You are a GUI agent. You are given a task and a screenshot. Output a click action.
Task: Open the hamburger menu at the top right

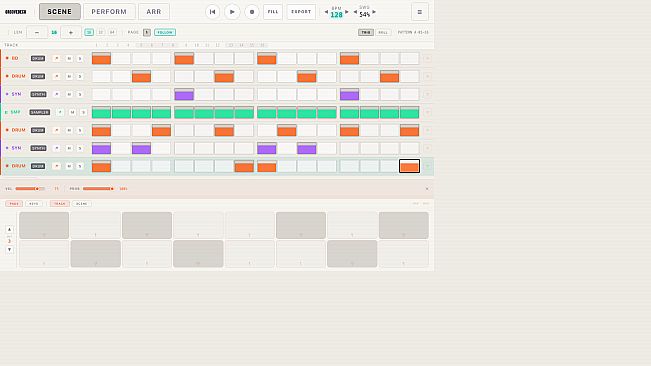tap(419, 12)
